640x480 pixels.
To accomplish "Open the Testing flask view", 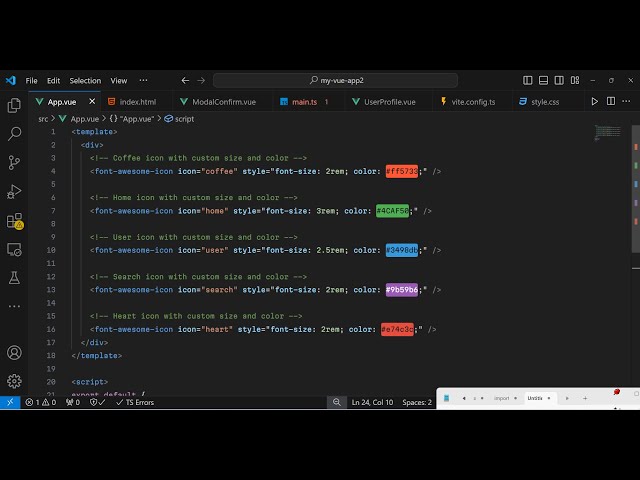I will [x=14, y=277].
